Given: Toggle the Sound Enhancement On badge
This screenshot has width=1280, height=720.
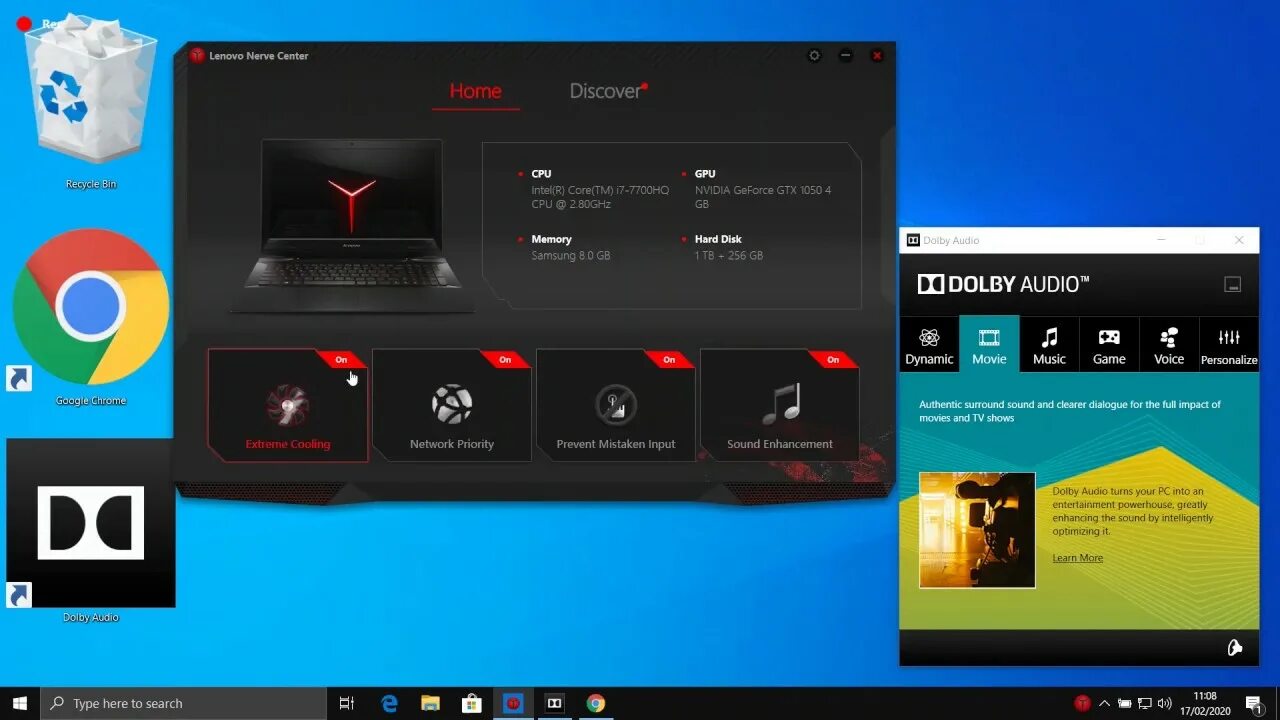Looking at the screenshot, I should pos(834,359).
